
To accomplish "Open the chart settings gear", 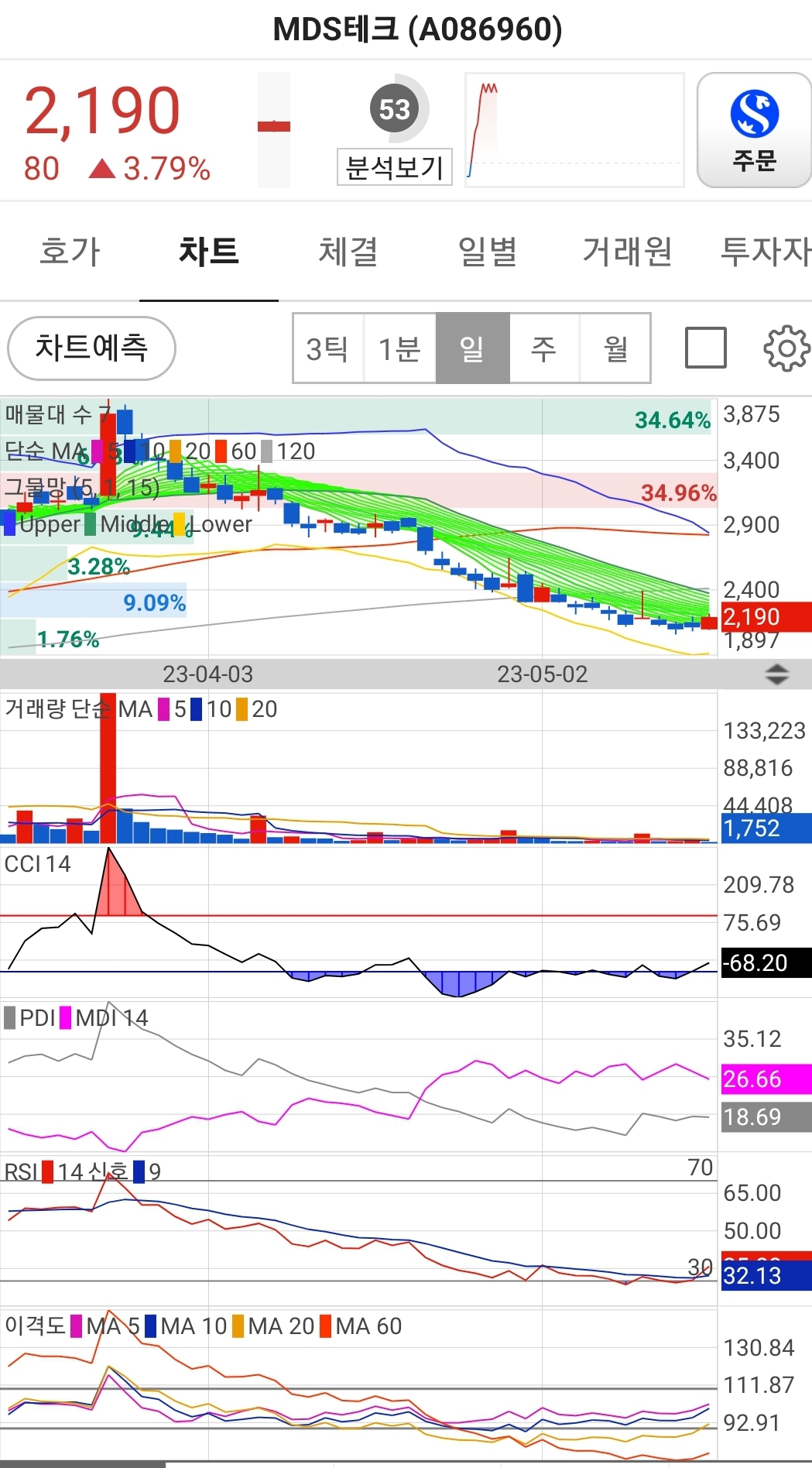I will 787,349.
